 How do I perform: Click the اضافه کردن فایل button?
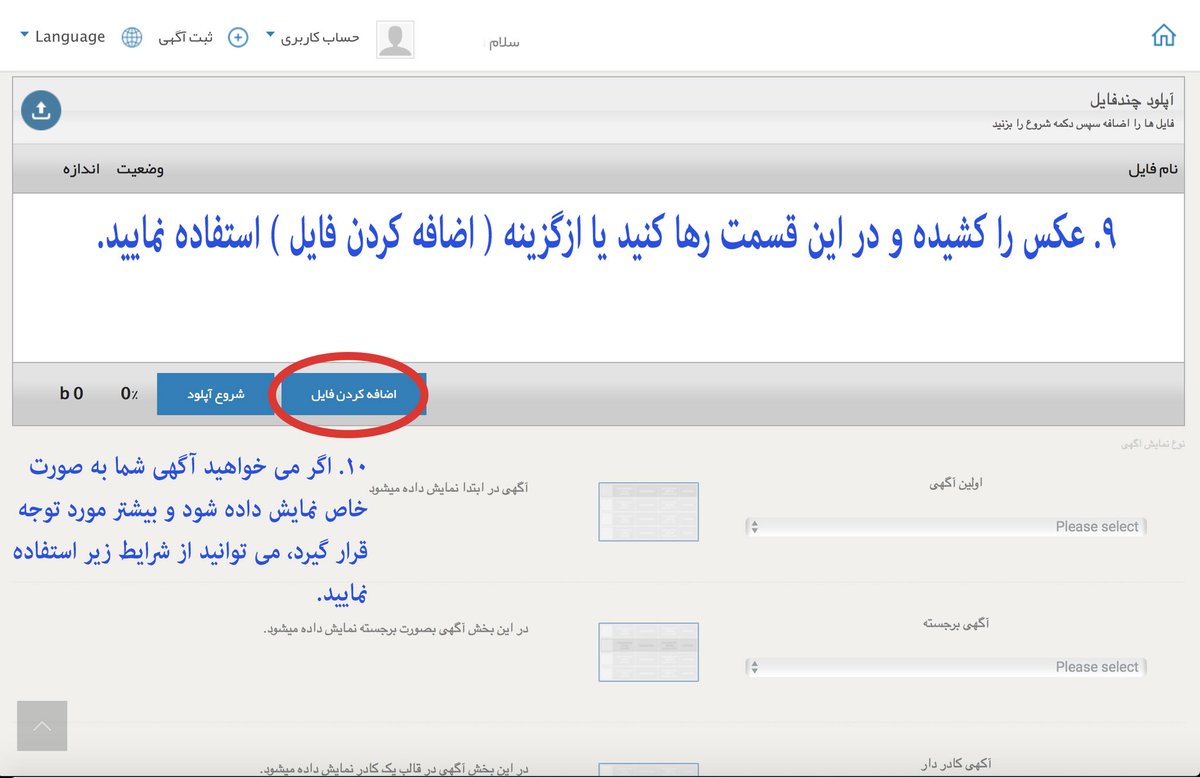tap(354, 395)
